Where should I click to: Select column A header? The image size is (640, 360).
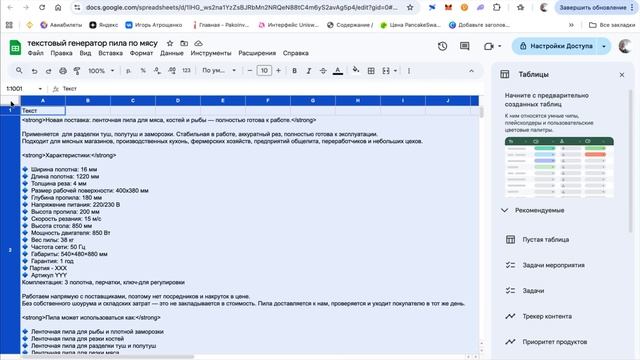(x=43, y=100)
